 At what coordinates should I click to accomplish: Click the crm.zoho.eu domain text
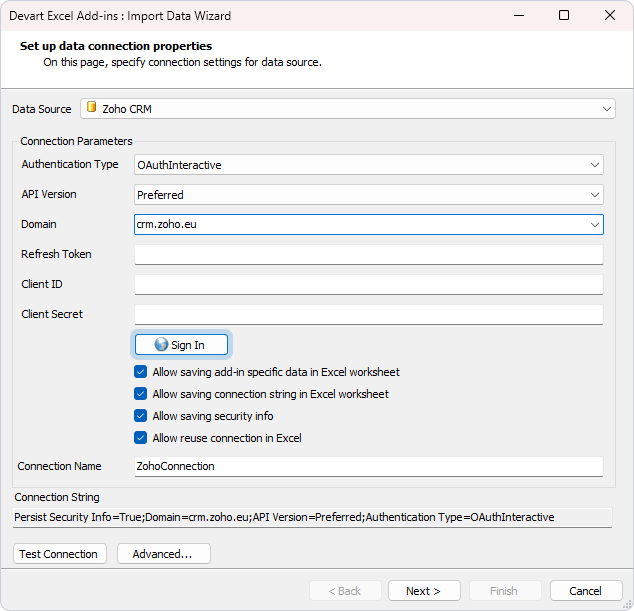pos(167,224)
